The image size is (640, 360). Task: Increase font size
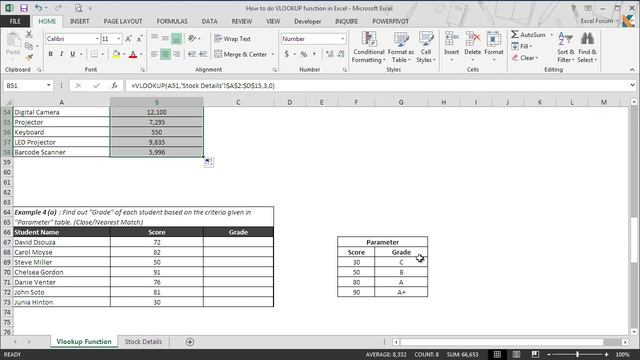click(129, 39)
